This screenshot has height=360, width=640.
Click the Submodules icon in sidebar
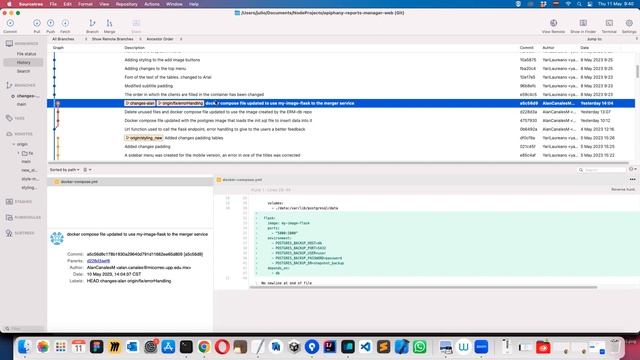point(9,218)
